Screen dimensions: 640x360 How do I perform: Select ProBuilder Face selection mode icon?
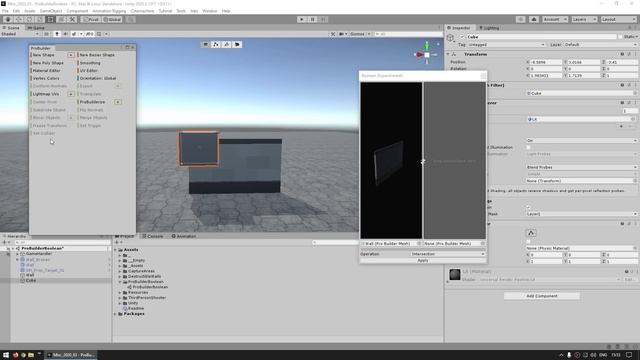tap(237, 44)
